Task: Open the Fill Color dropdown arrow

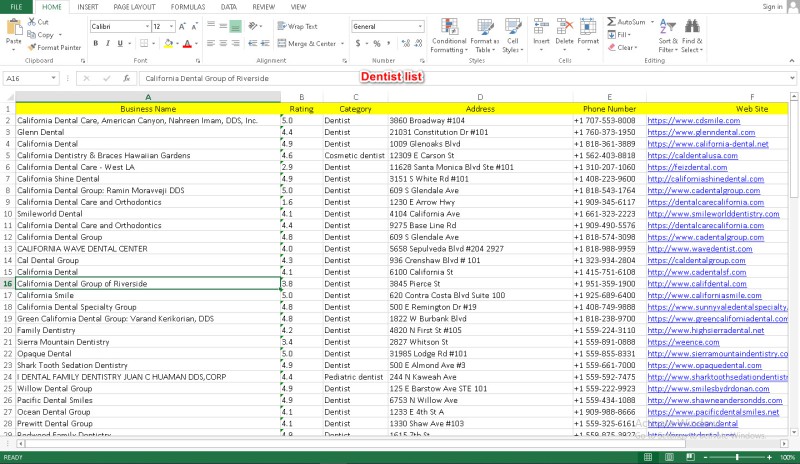Action: point(177,44)
